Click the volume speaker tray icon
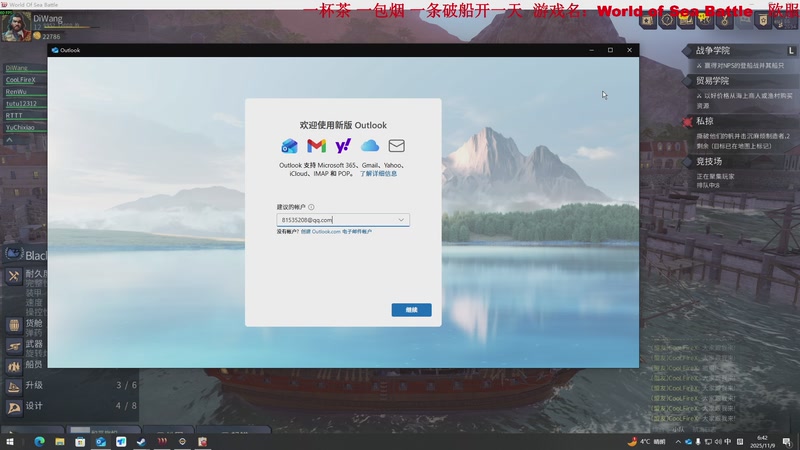 point(718,442)
